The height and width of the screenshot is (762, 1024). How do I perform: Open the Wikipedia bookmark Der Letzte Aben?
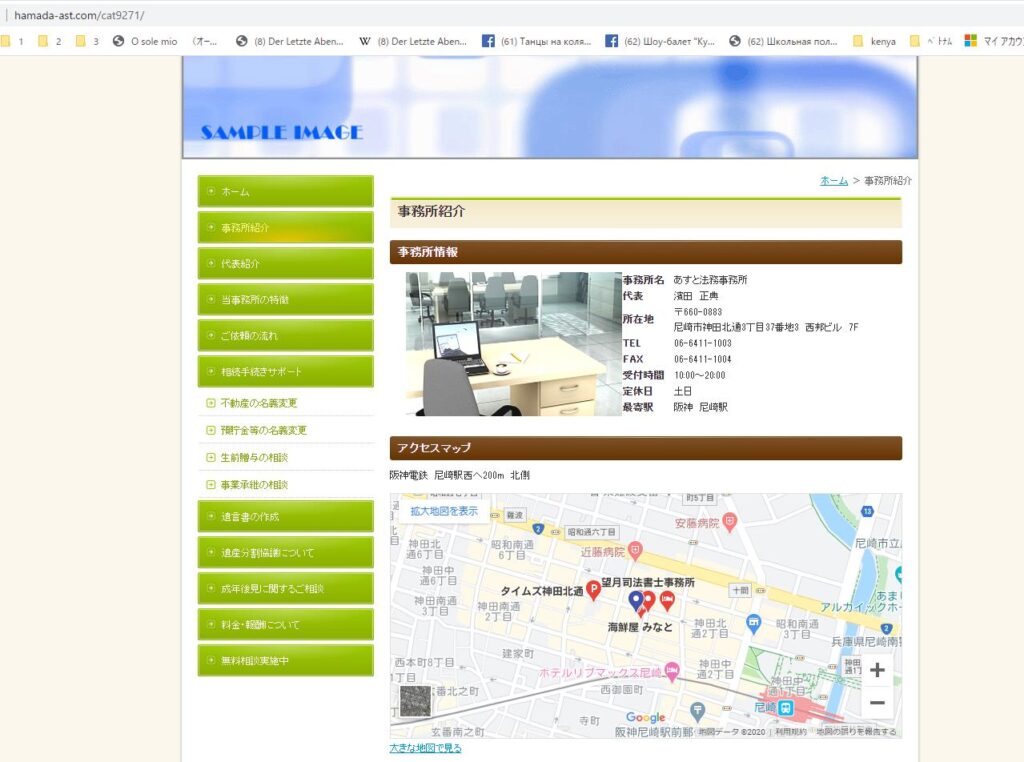[414, 41]
